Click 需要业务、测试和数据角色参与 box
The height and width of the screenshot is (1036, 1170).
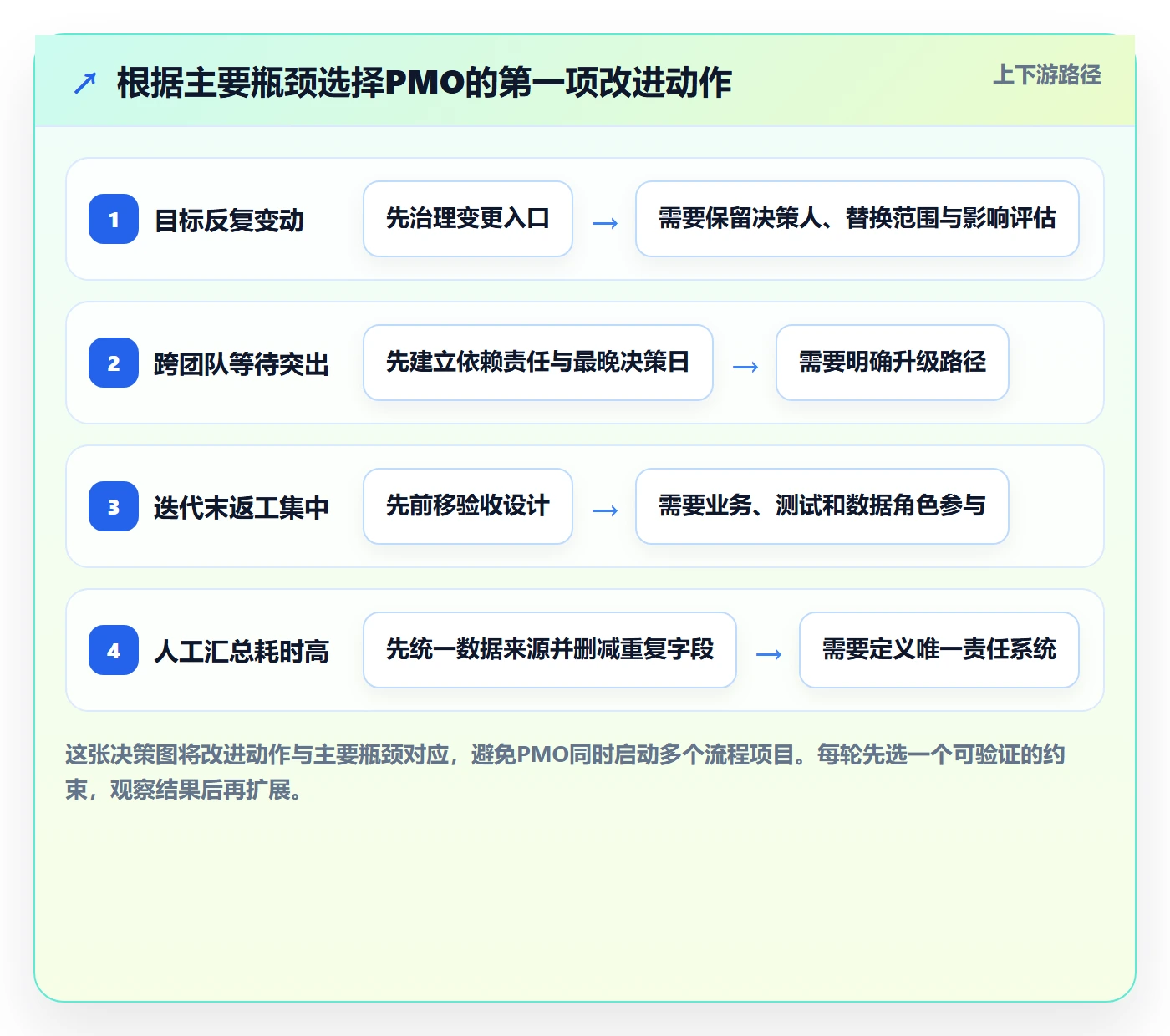click(x=822, y=506)
